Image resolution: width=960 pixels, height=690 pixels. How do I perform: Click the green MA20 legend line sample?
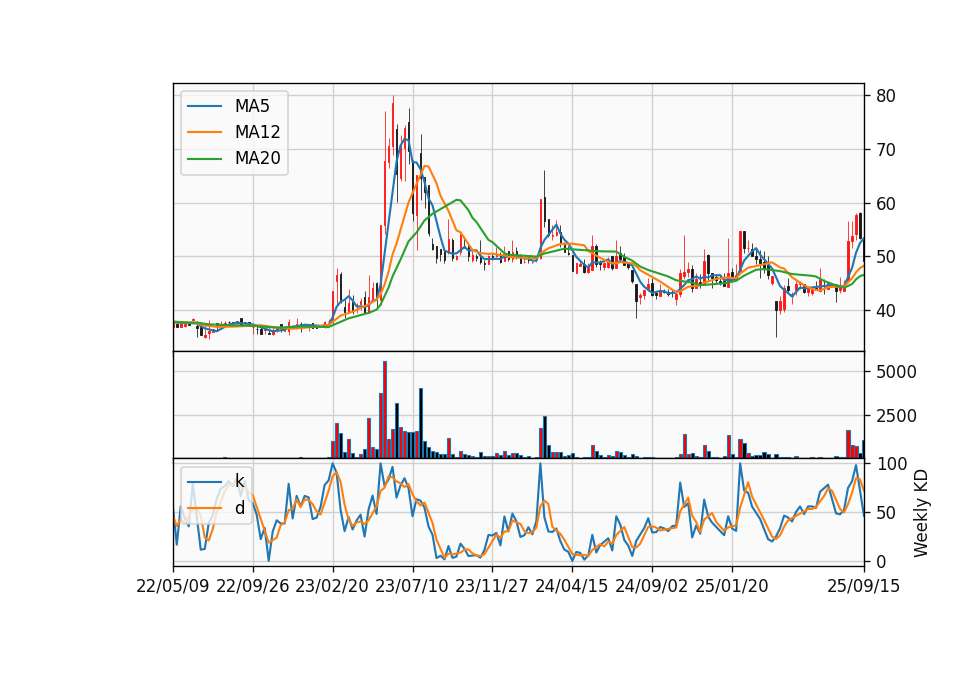(204, 158)
